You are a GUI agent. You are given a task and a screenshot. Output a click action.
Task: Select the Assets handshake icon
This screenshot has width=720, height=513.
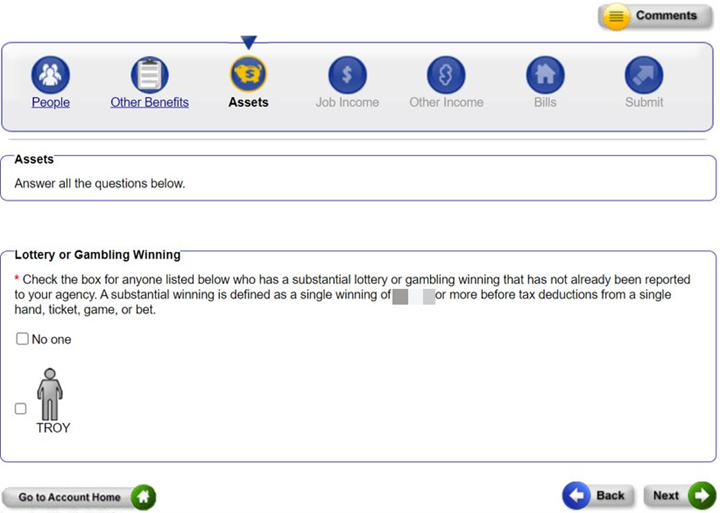(248, 74)
